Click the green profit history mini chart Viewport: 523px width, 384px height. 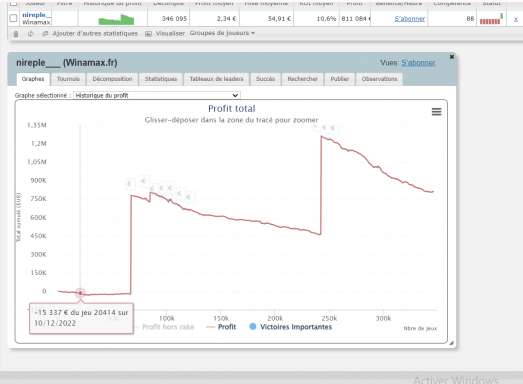[116, 19]
